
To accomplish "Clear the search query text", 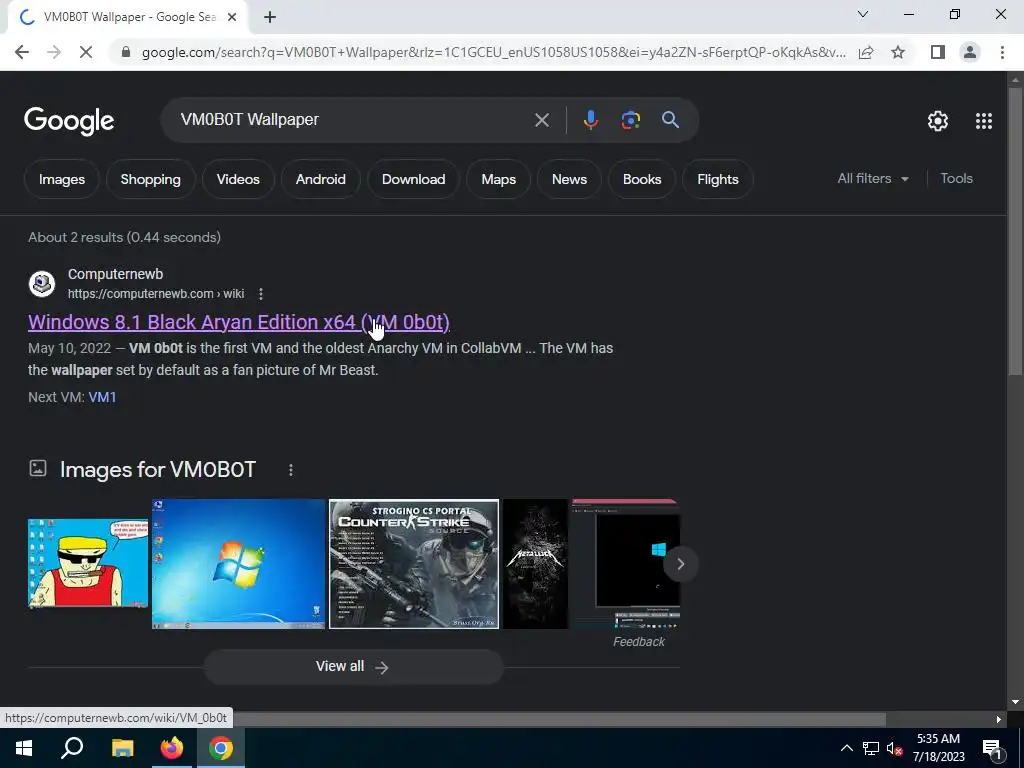I will coord(541,120).
